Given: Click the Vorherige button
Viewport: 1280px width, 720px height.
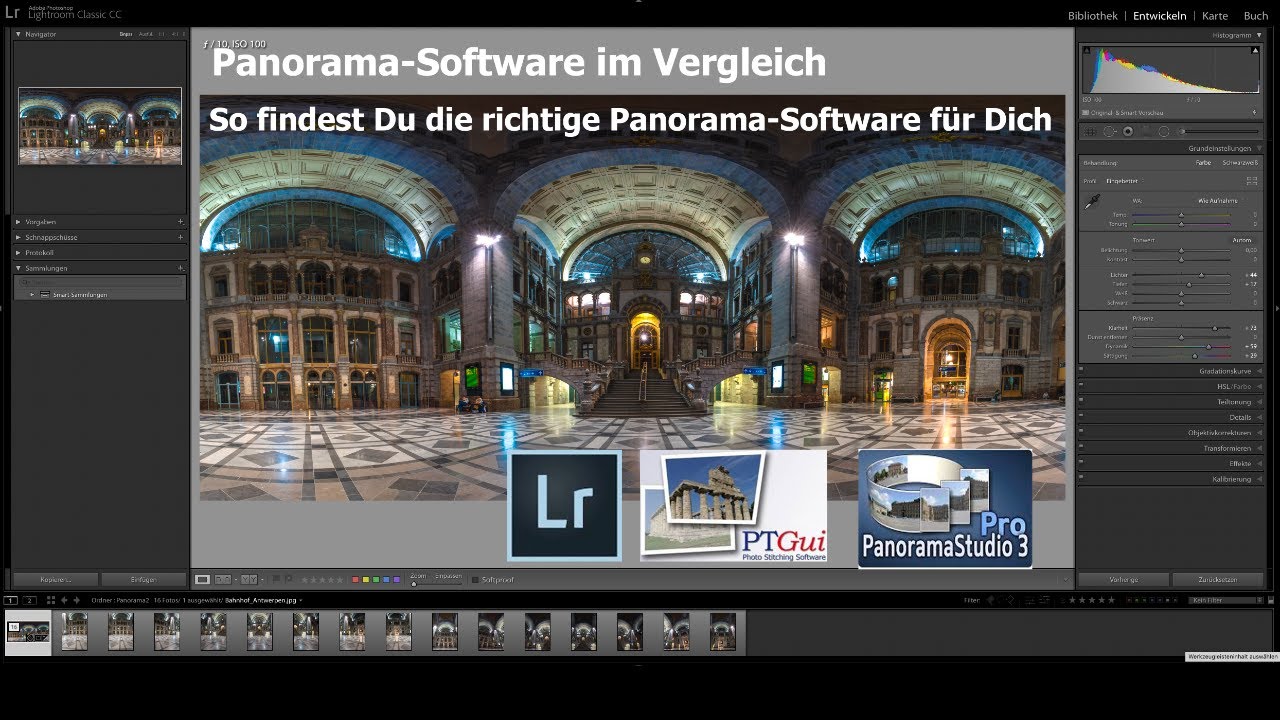Looking at the screenshot, I should coord(1123,579).
